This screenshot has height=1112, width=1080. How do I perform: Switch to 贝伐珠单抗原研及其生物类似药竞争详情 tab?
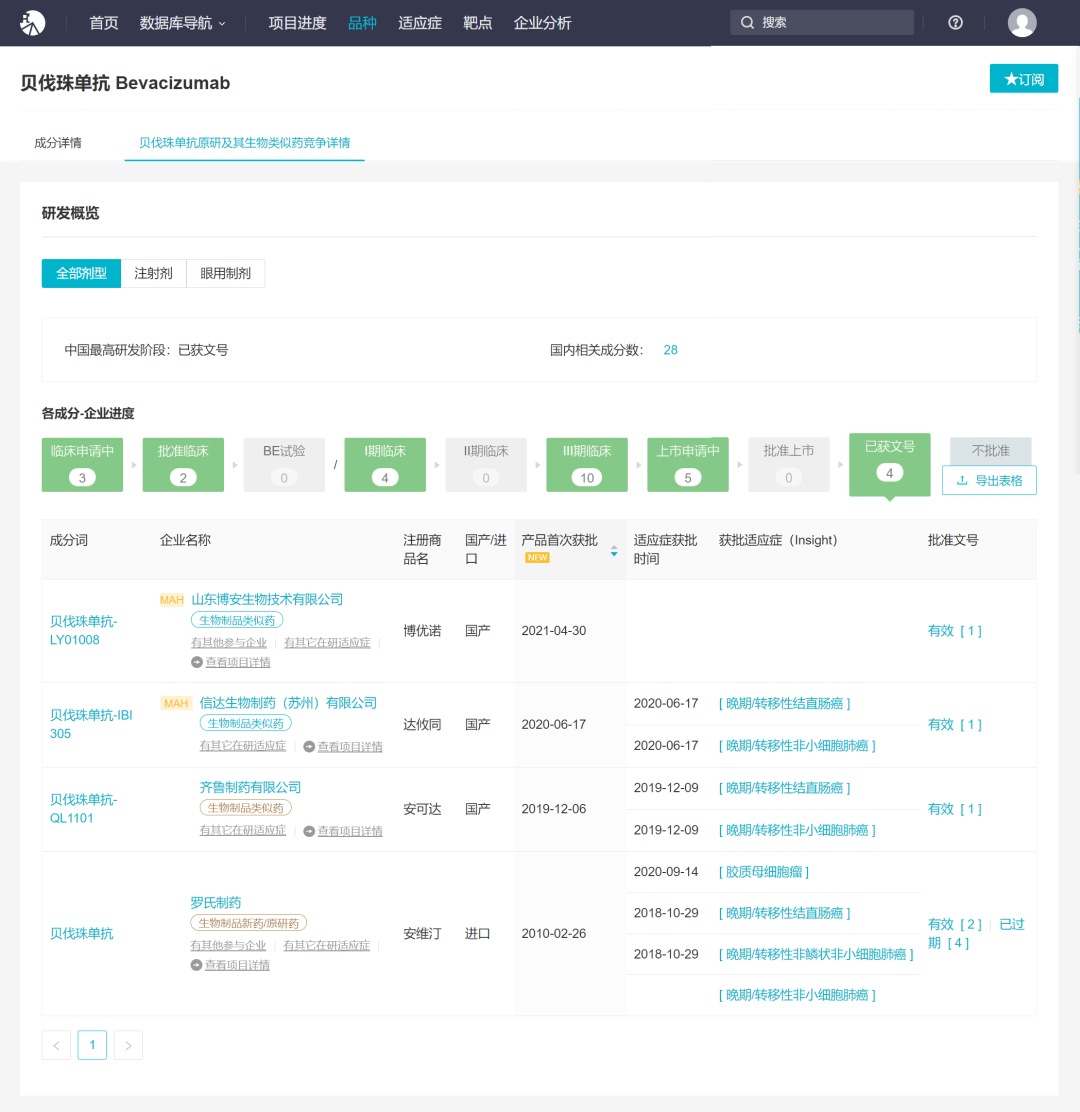245,143
